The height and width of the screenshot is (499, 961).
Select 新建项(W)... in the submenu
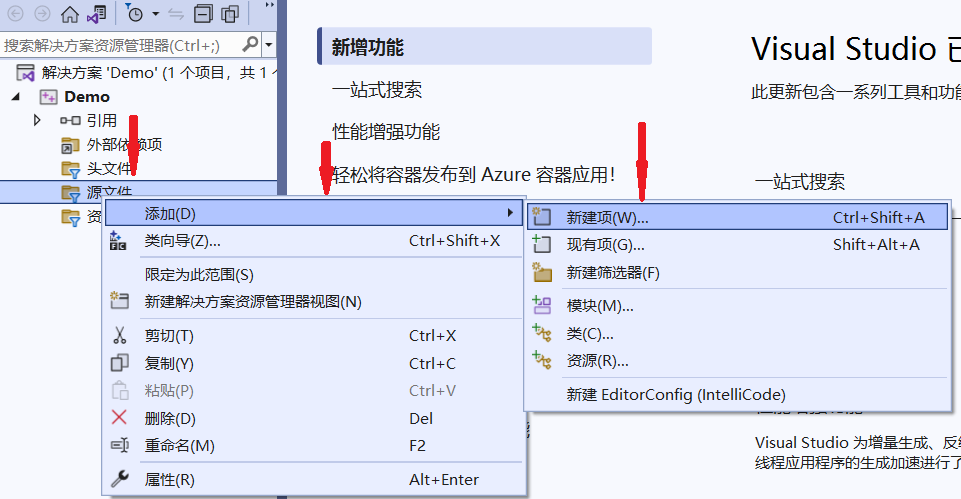(x=737, y=217)
